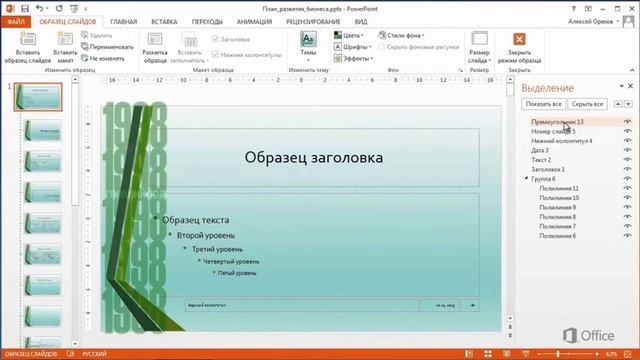
Task: Switch to ГЛАВНАЯ tab
Action: [124, 22]
